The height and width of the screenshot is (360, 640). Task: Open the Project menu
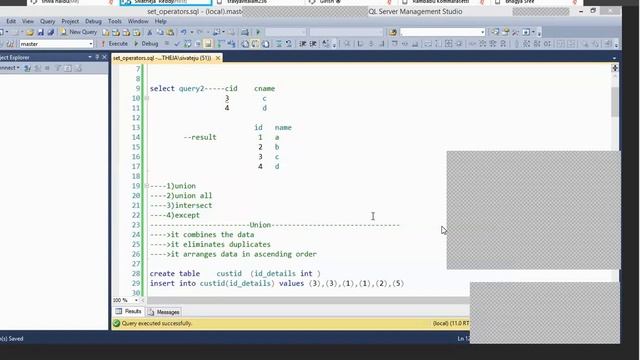[x=70, y=21]
